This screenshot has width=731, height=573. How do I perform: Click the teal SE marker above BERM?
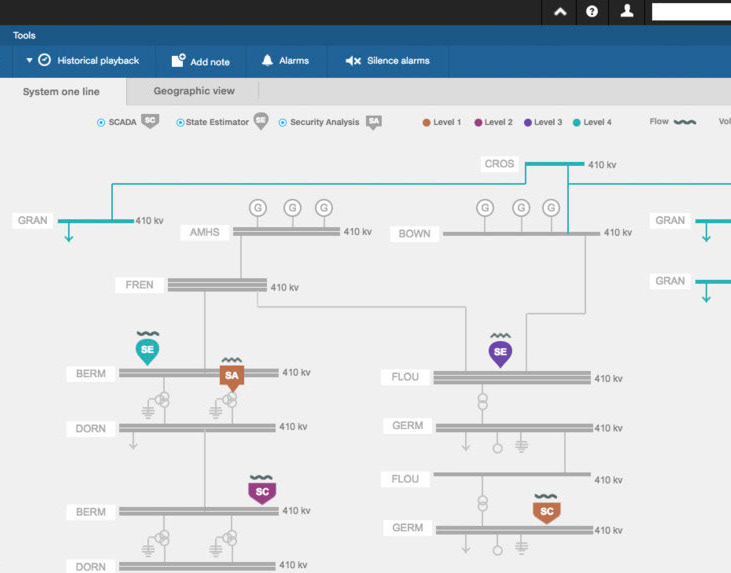(x=147, y=351)
